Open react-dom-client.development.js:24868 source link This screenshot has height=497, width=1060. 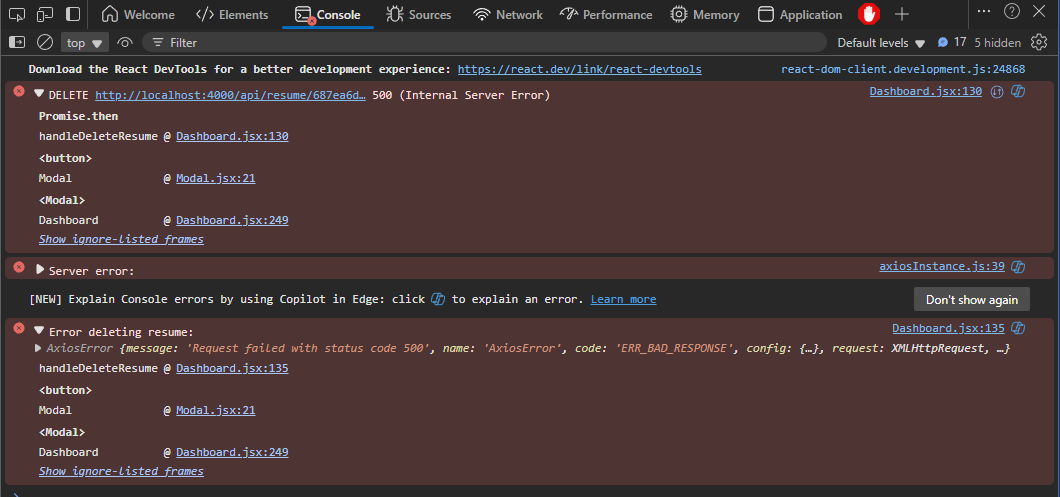click(903, 69)
